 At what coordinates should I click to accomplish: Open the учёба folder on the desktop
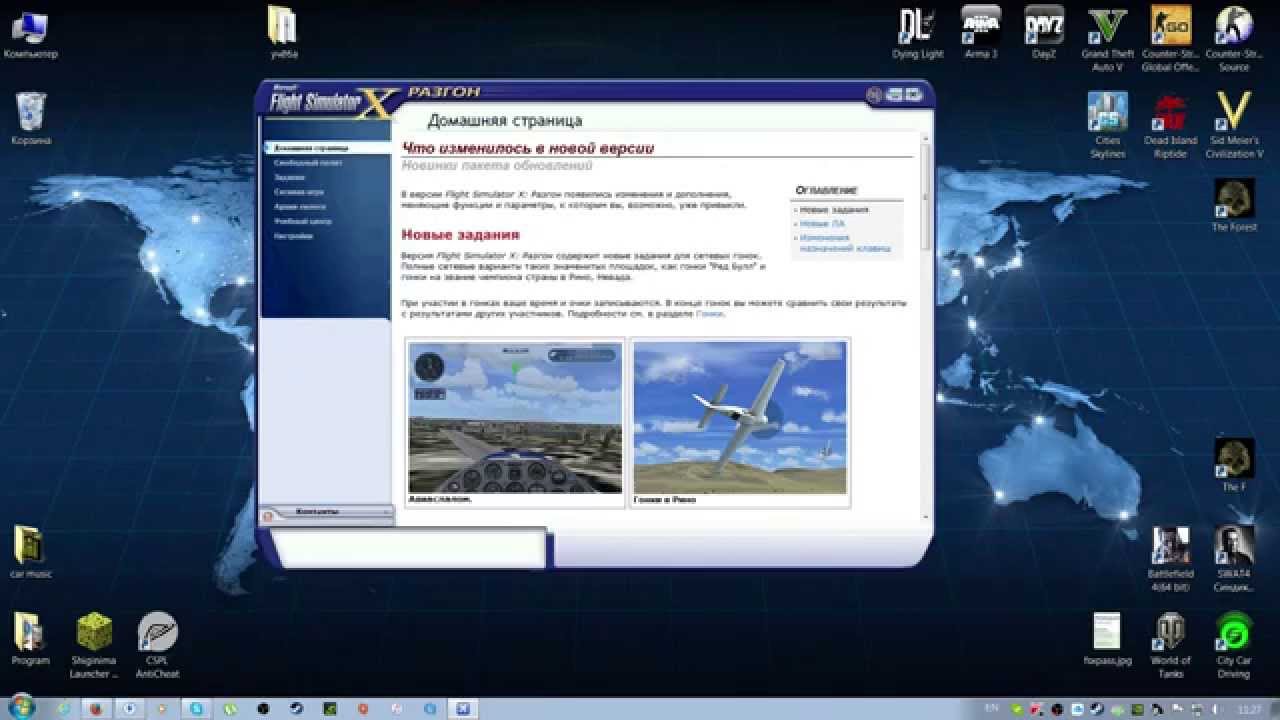(x=284, y=33)
